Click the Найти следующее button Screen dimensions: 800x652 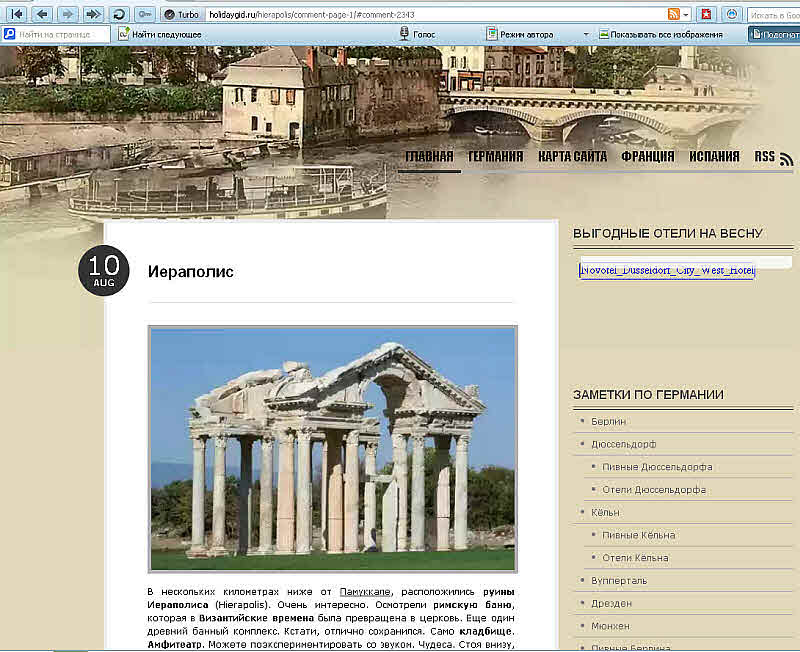pos(160,34)
